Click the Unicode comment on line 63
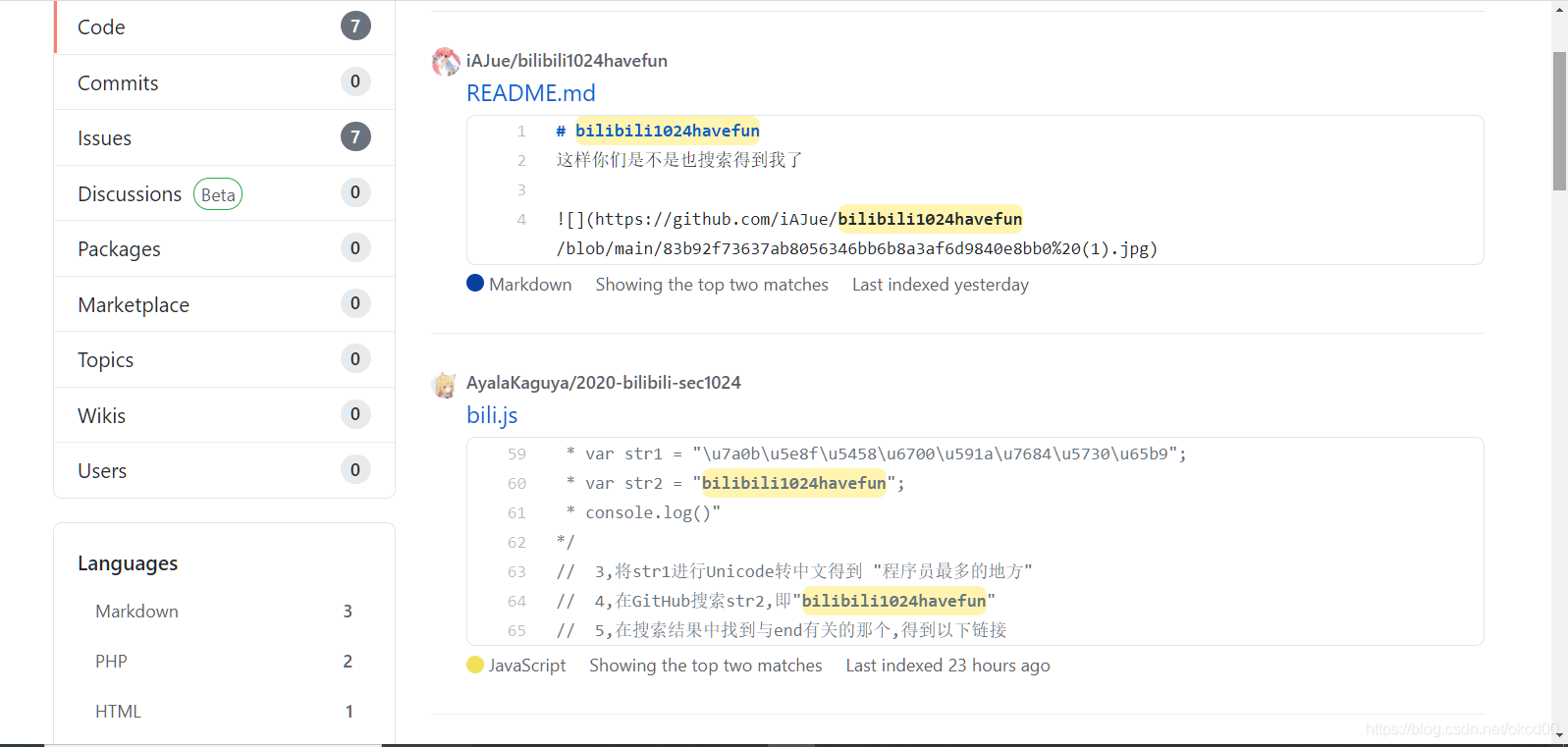This screenshot has width=1568, height=747. click(794, 571)
